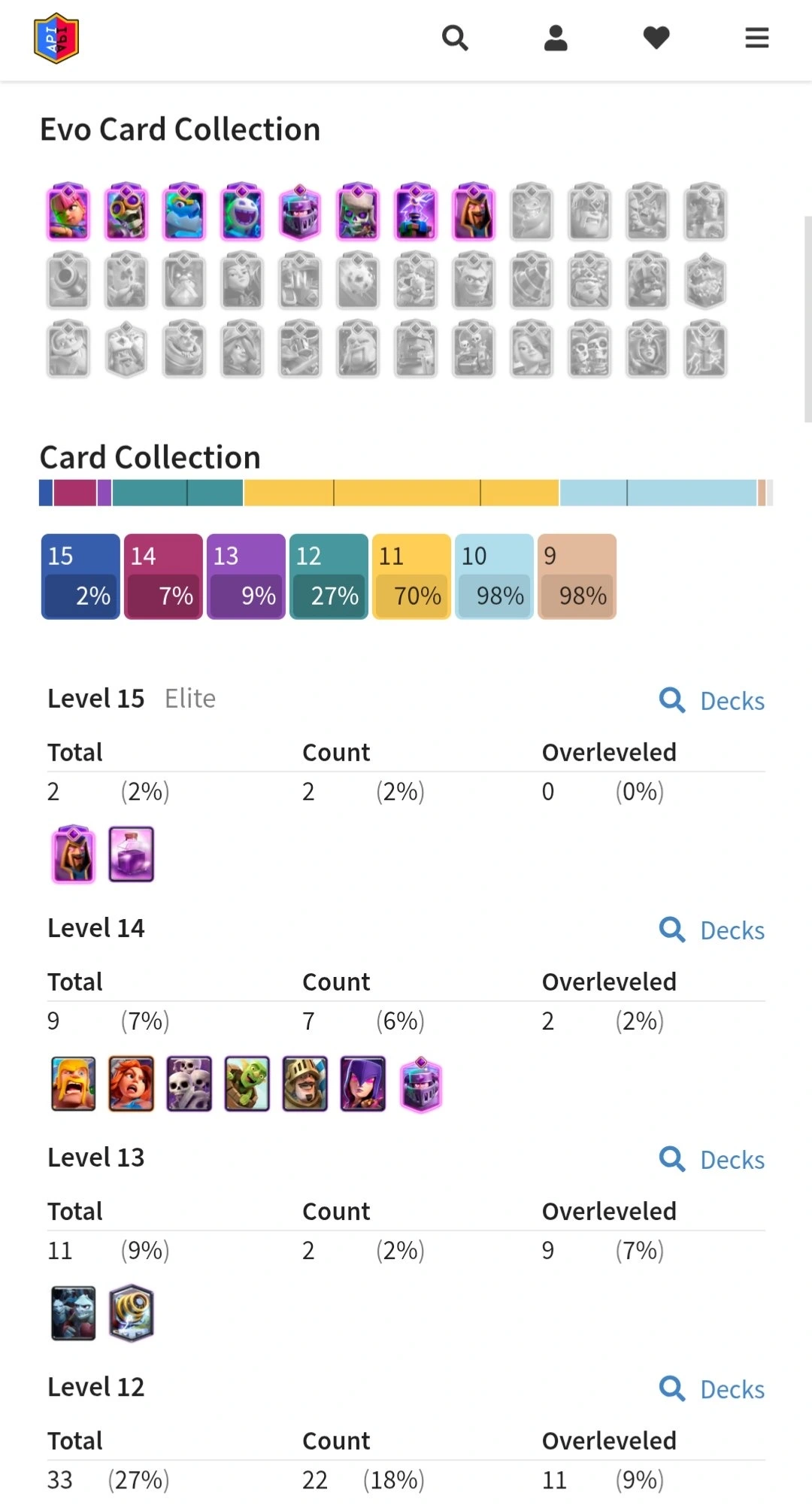Click the Goblin Barrel card icon
The width and height of the screenshot is (812, 1505).
[247, 1084]
